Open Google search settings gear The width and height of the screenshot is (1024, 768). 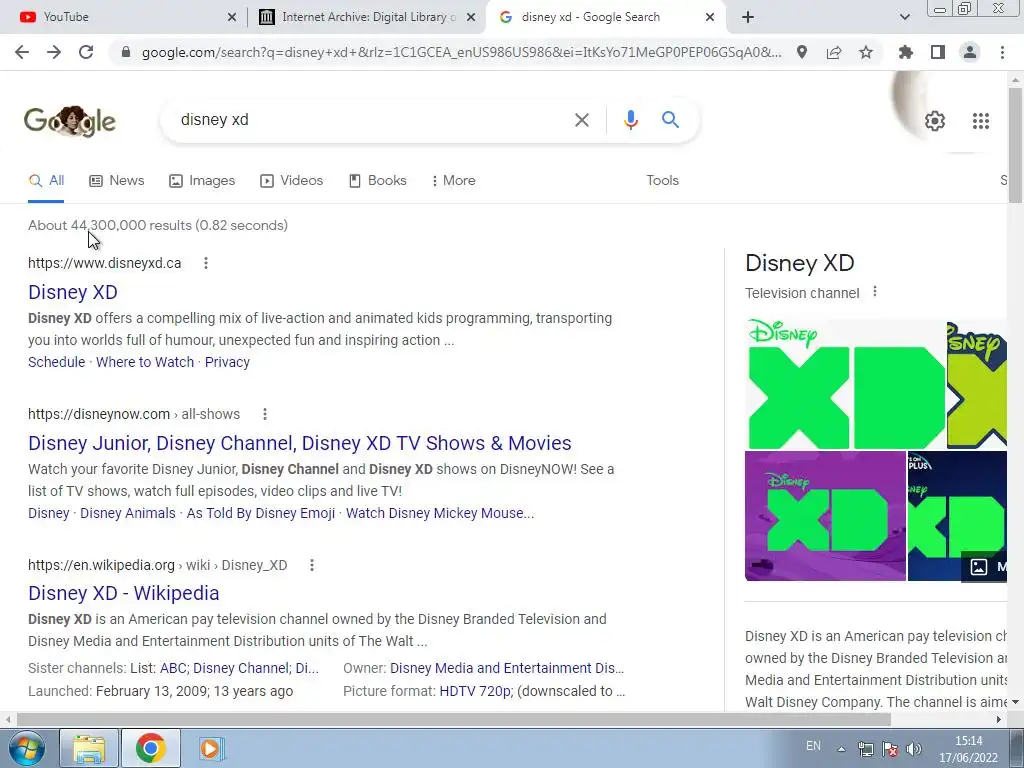pyautogui.click(x=935, y=121)
